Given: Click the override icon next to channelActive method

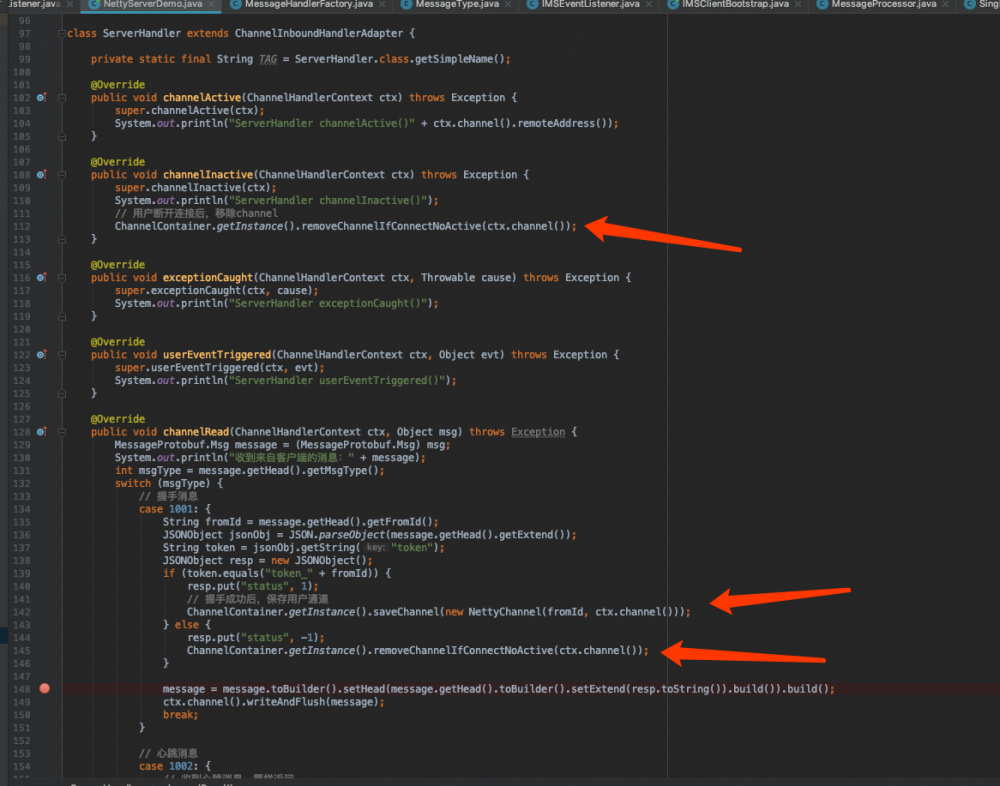Looking at the screenshot, I should click(41, 97).
